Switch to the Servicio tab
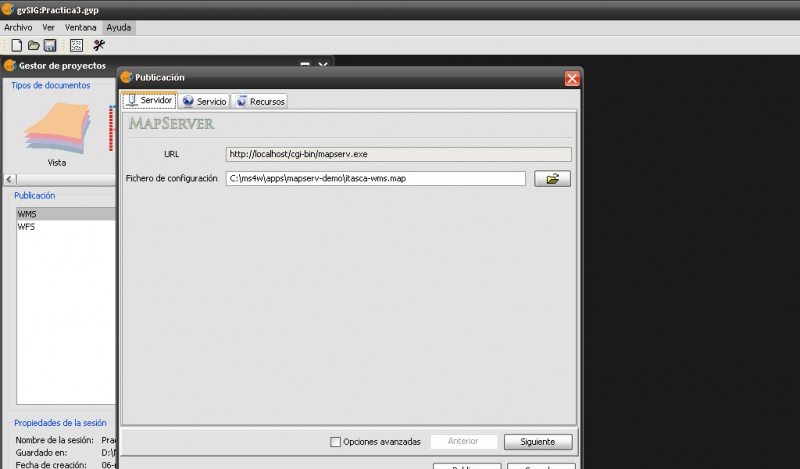This screenshot has height=469, width=800. (204, 101)
